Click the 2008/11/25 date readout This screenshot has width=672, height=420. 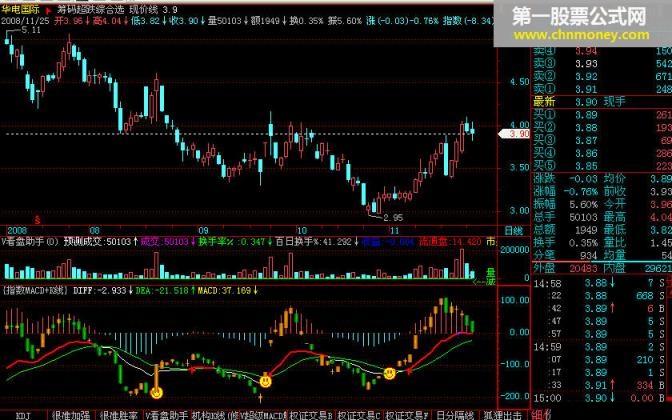[x=25, y=21]
